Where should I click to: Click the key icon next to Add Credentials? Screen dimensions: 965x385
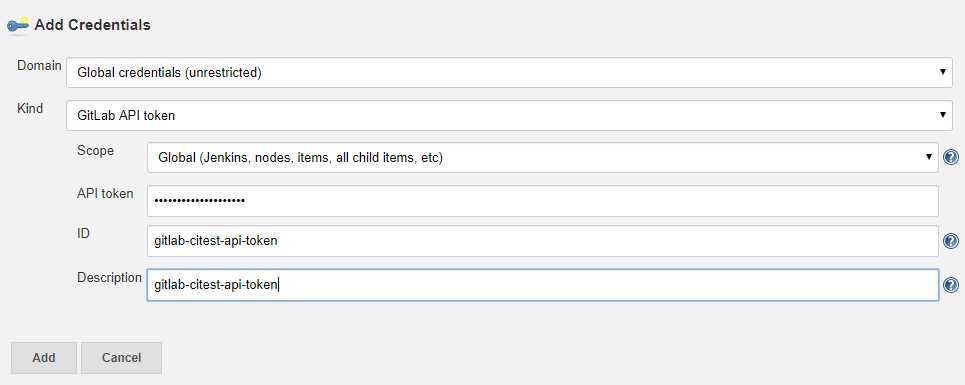point(17,25)
